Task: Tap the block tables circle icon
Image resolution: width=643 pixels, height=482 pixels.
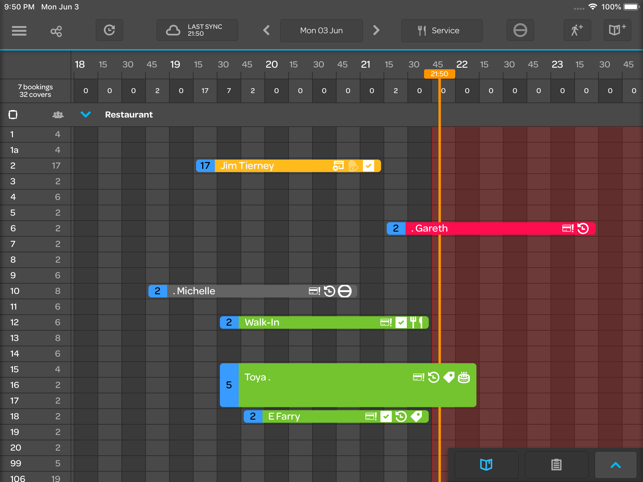Action: tap(520, 30)
